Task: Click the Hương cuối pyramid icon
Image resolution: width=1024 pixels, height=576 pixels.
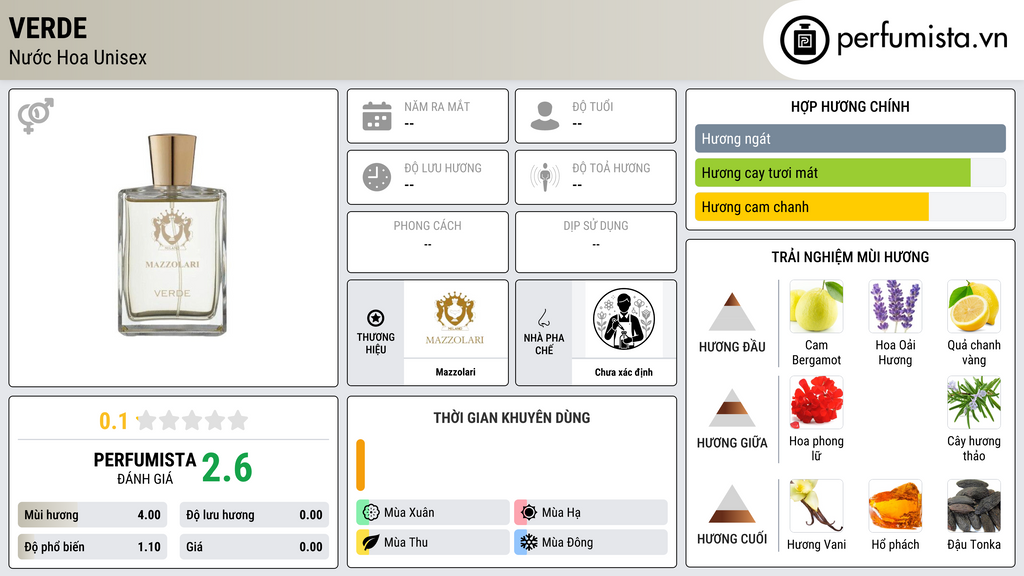Action: click(x=732, y=504)
